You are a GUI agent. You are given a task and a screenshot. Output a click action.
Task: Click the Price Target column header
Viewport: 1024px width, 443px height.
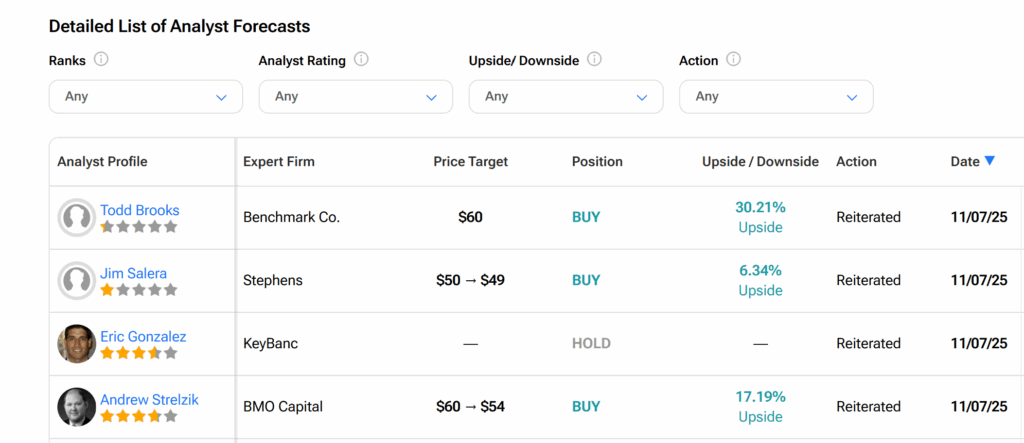point(470,161)
